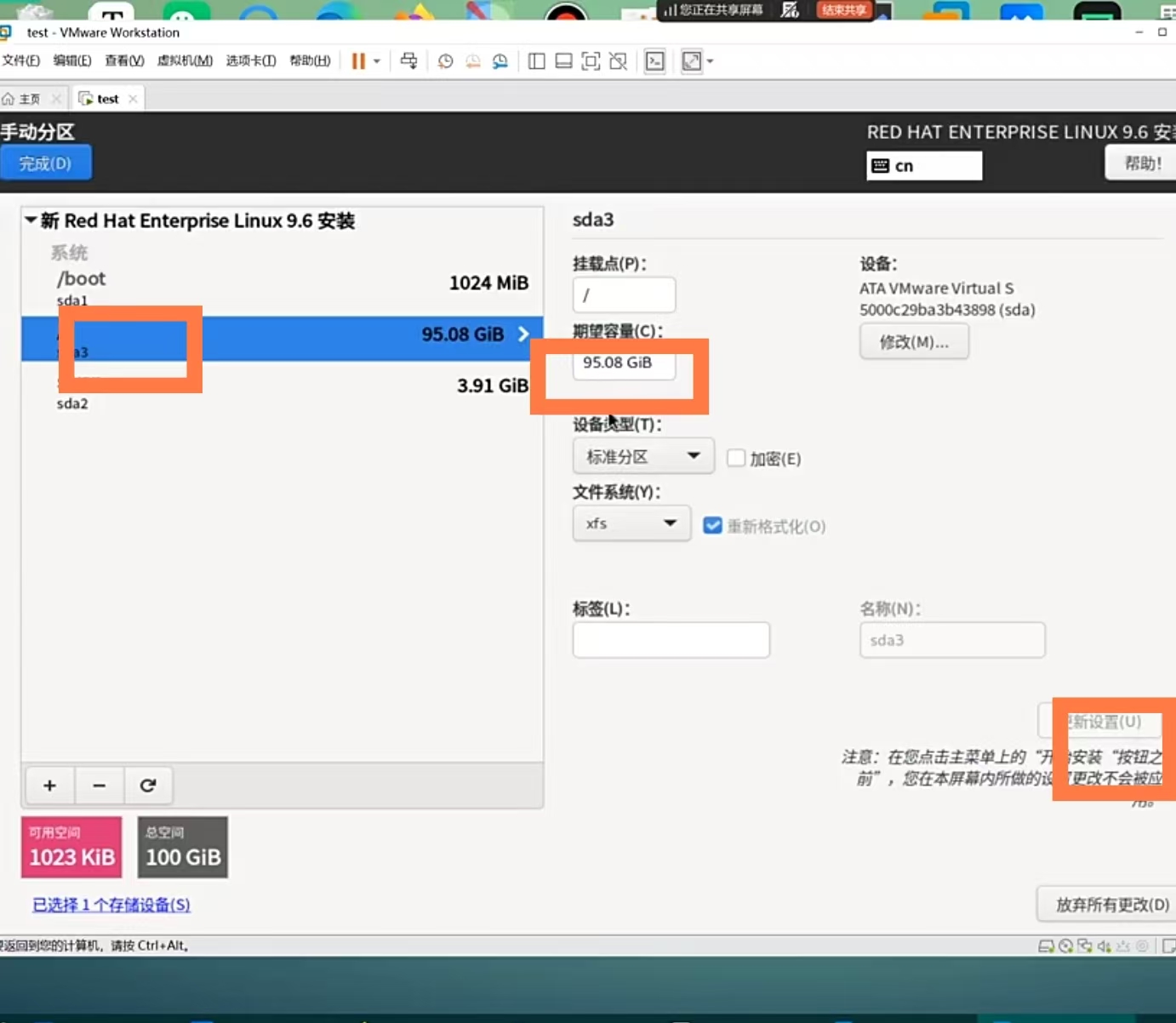
Task: Click the 修改(M)... device button
Action: (914, 342)
